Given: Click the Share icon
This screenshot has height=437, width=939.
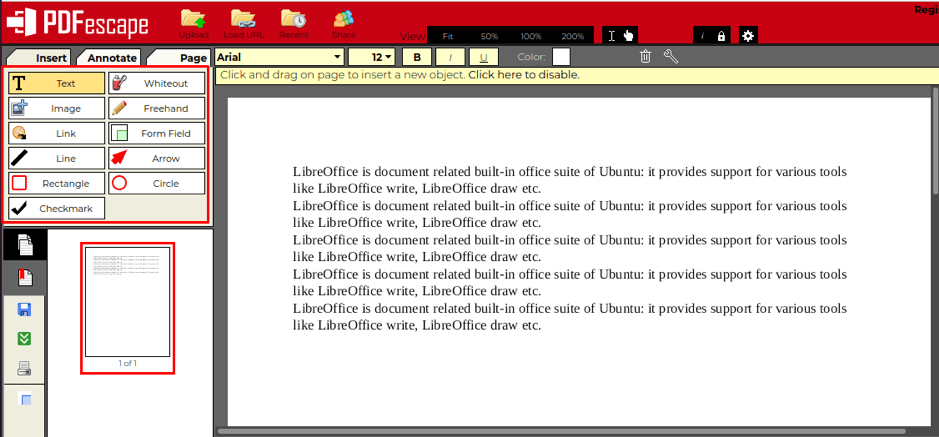Looking at the screenshot, I should (344, 24).
